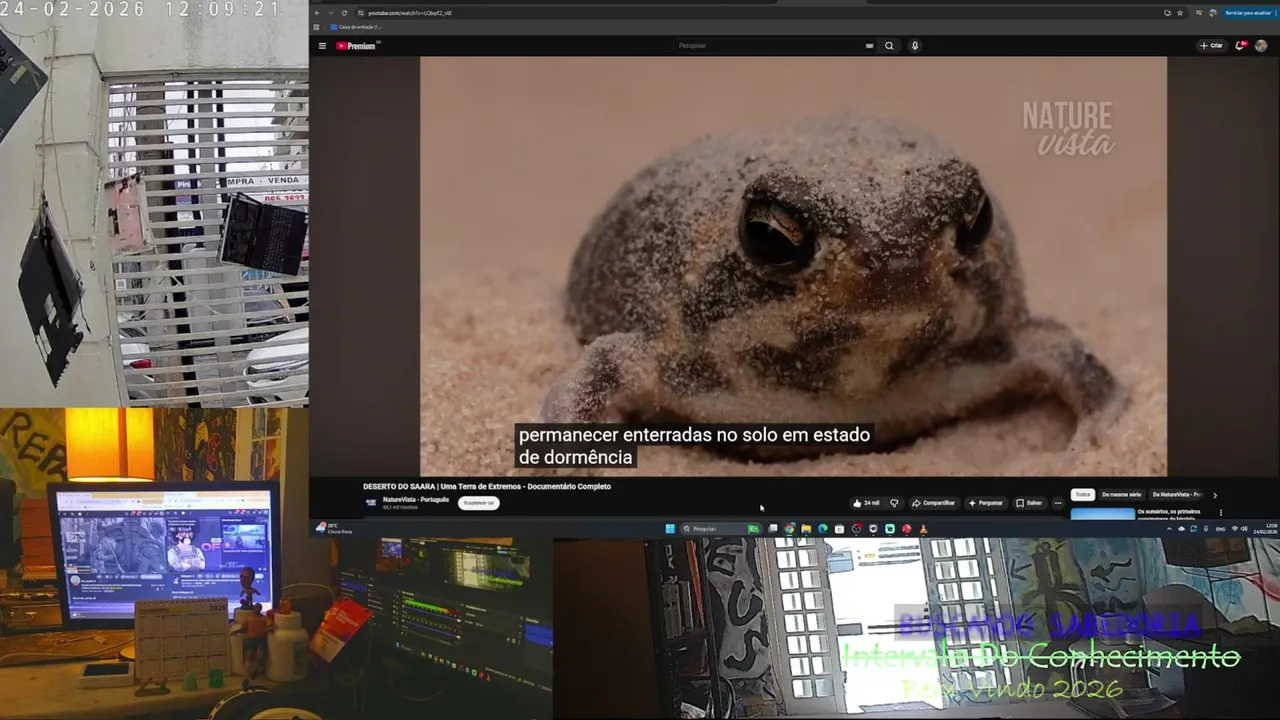The width and height of the screenshot is (1280, 720).
Task: Open the Caixa de entrada bookmark
Action: click(355, 27)
